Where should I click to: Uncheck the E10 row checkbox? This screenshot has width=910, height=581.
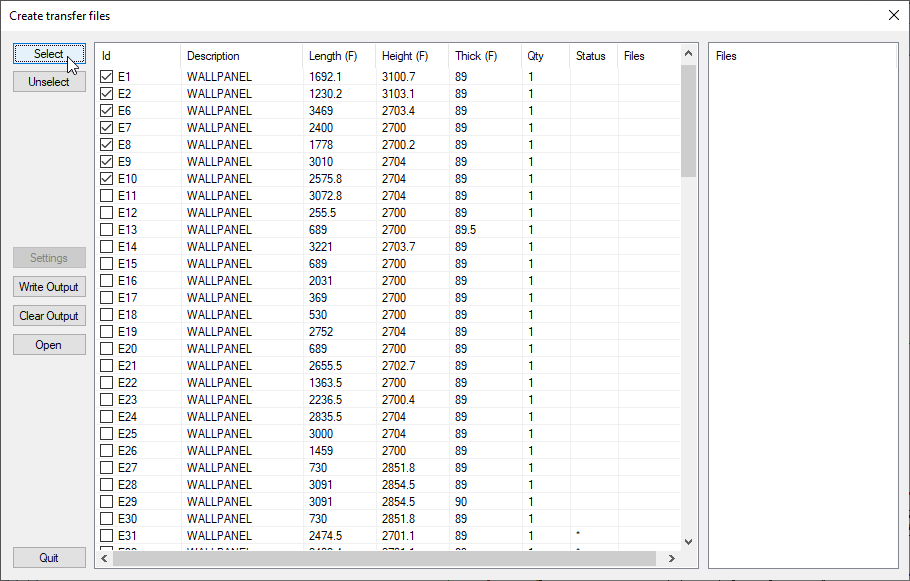click(x=107, y=179)
